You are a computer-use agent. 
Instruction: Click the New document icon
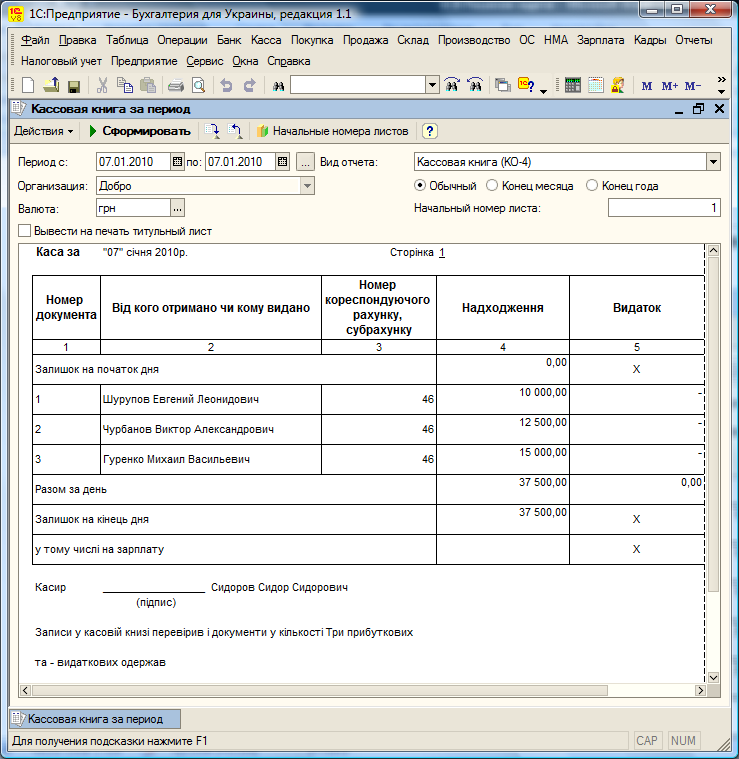click(28, 86)
